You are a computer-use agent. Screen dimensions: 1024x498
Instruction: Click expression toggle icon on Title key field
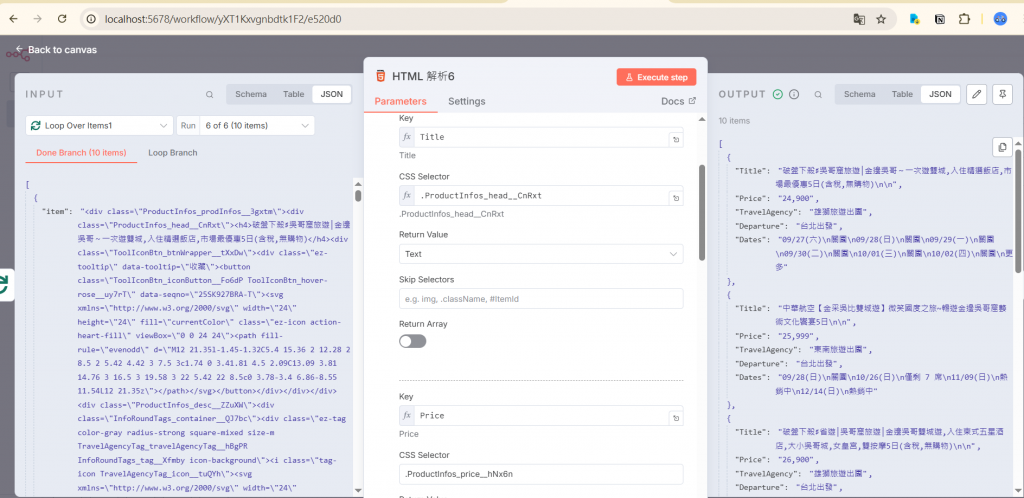click(676, 139)
